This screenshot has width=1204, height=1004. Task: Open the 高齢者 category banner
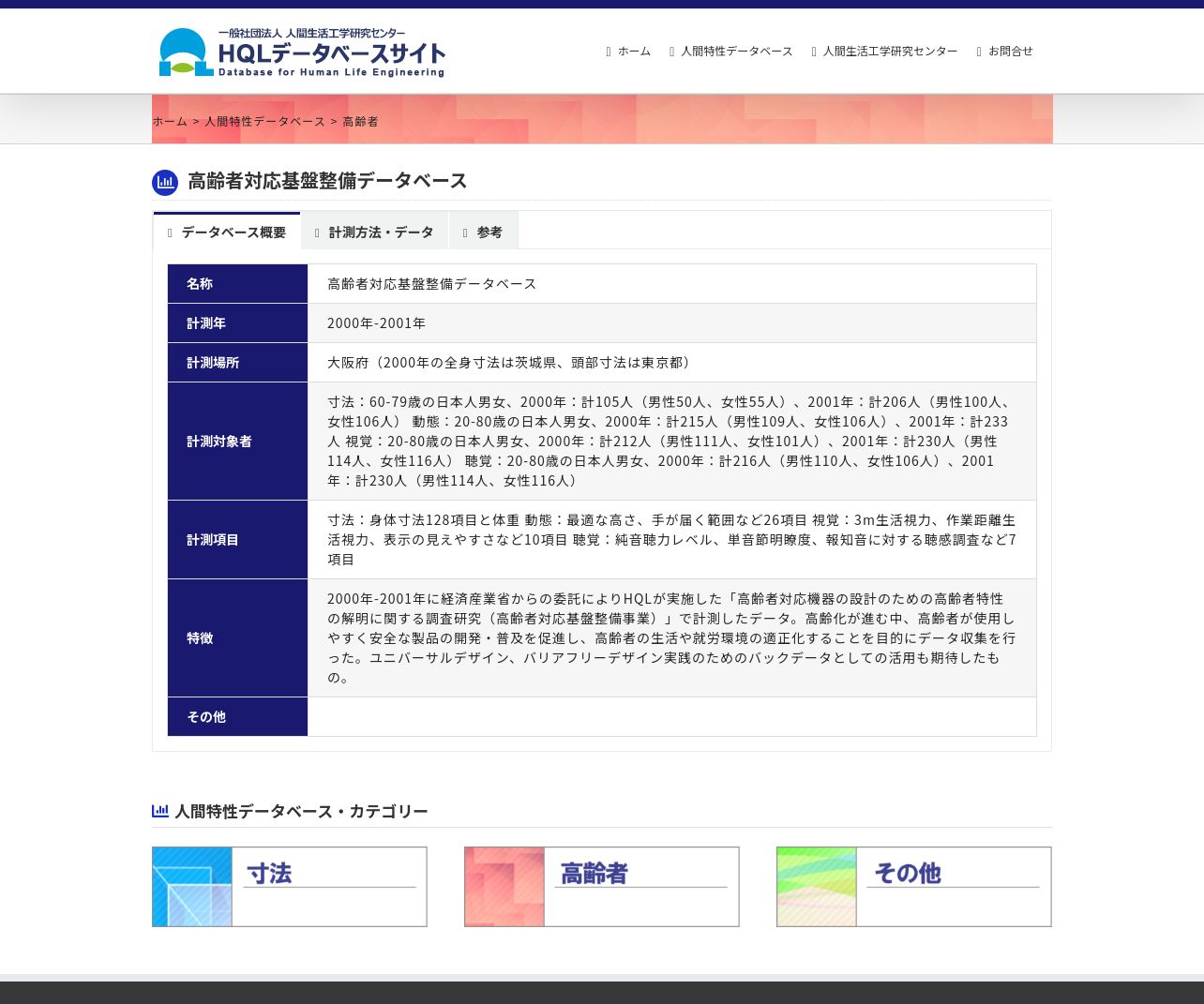coord(602,887)
